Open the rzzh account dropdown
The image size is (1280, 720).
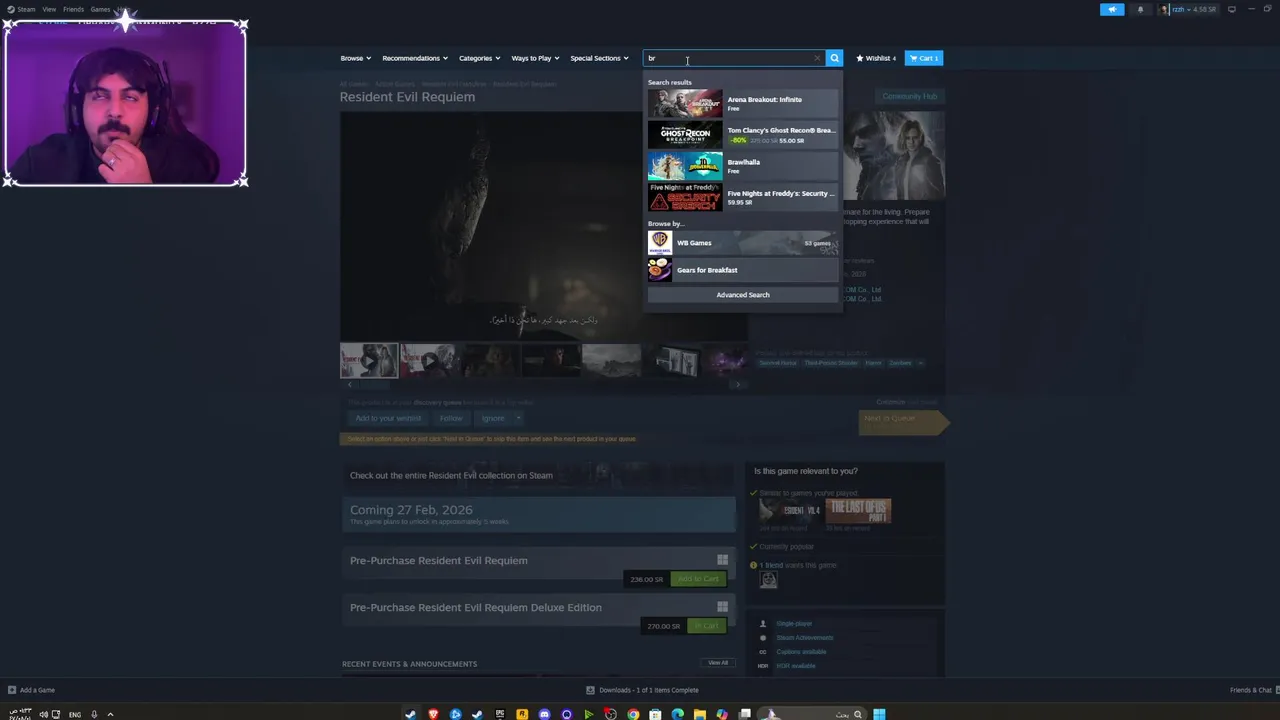point(1189,9)
